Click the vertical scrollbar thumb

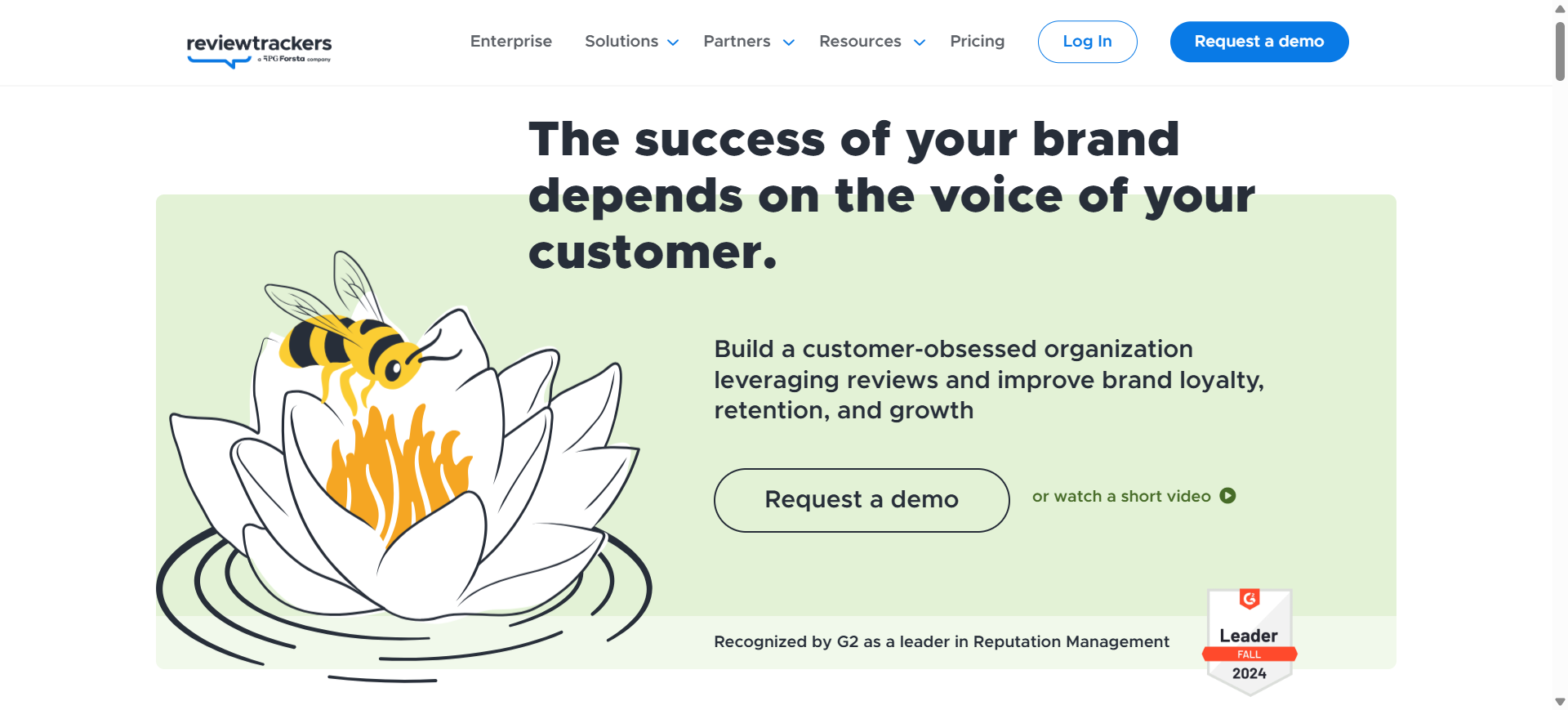(x=1560, y=51)
